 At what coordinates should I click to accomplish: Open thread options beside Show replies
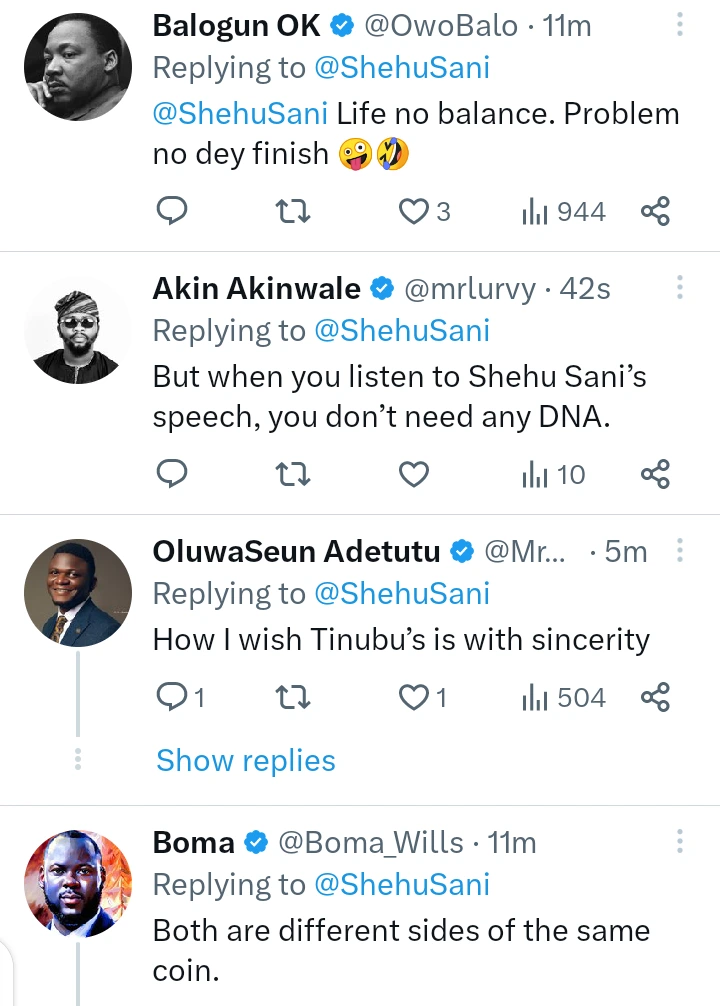click(77, 759)
